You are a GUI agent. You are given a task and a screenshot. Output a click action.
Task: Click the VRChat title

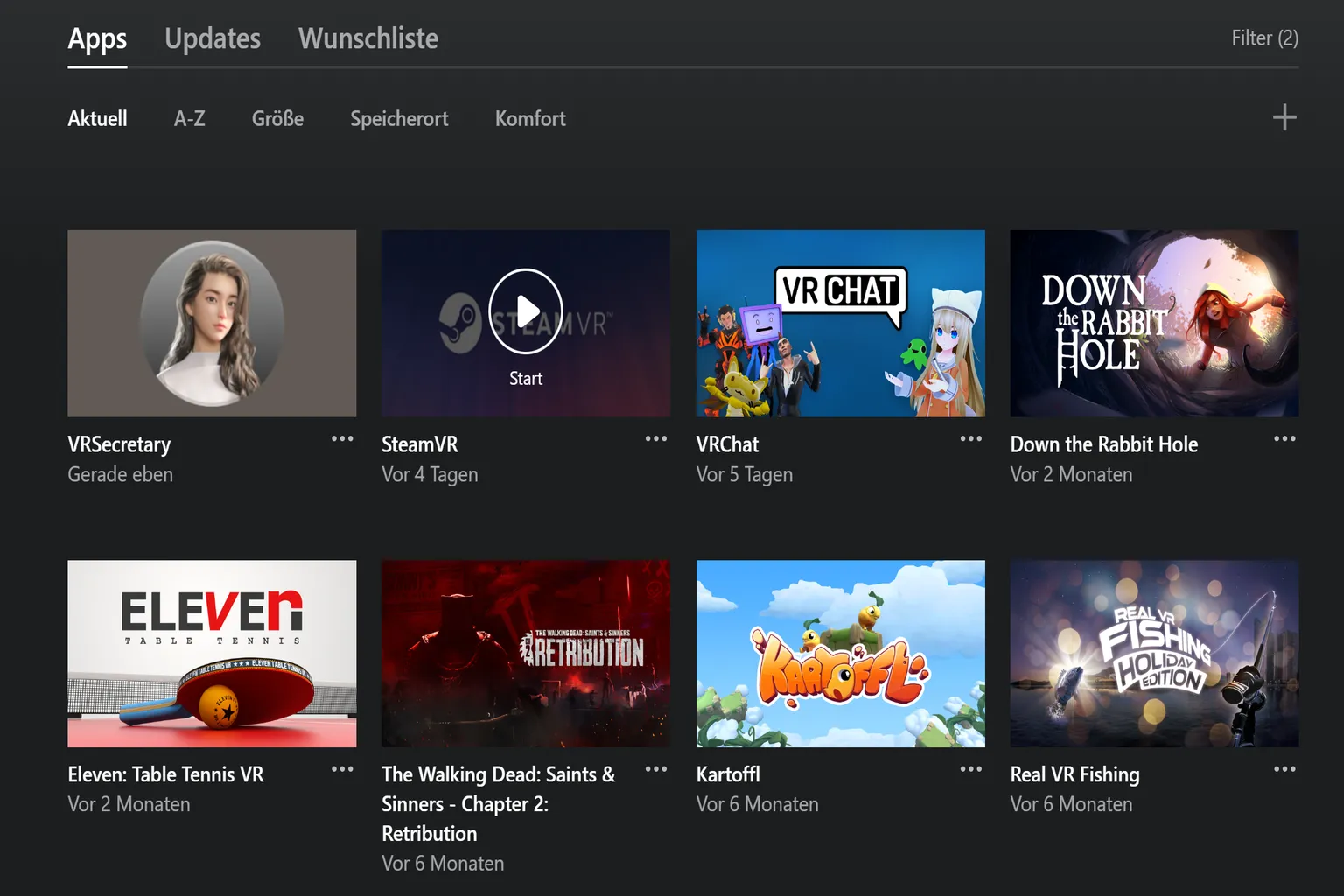727,444
